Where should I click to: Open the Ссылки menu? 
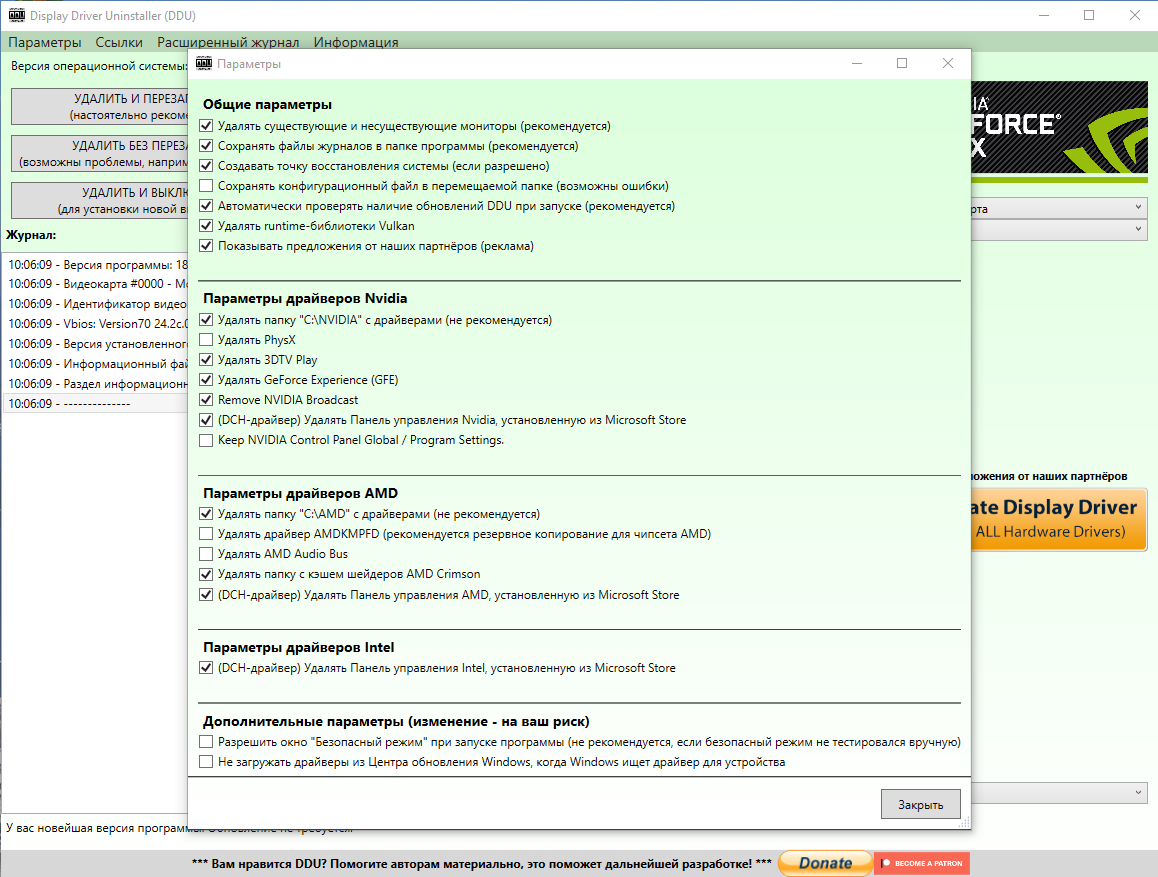point(119,42)
